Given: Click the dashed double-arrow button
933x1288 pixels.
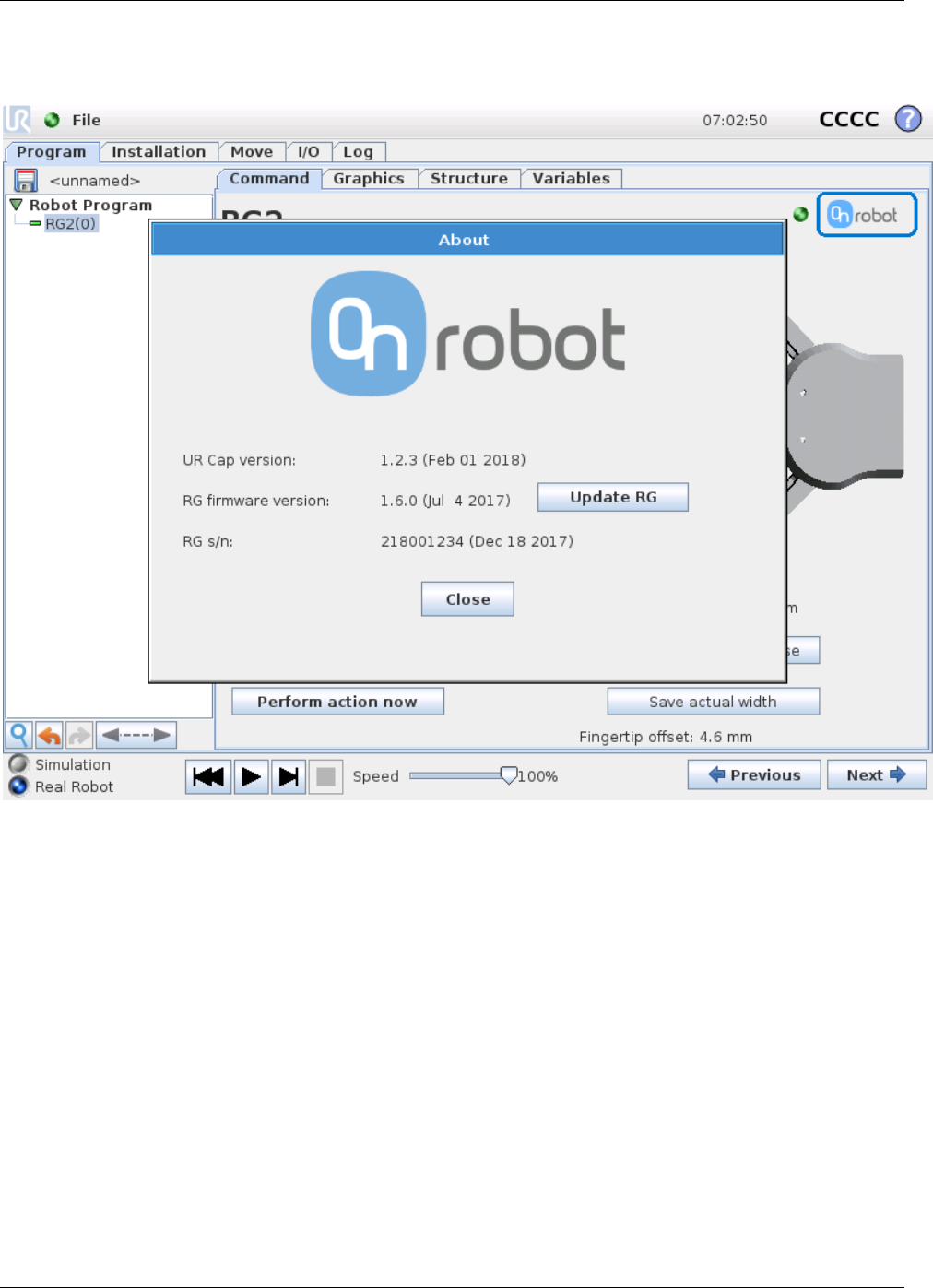Looking at the screenshot, I should [x=136, y=735].
